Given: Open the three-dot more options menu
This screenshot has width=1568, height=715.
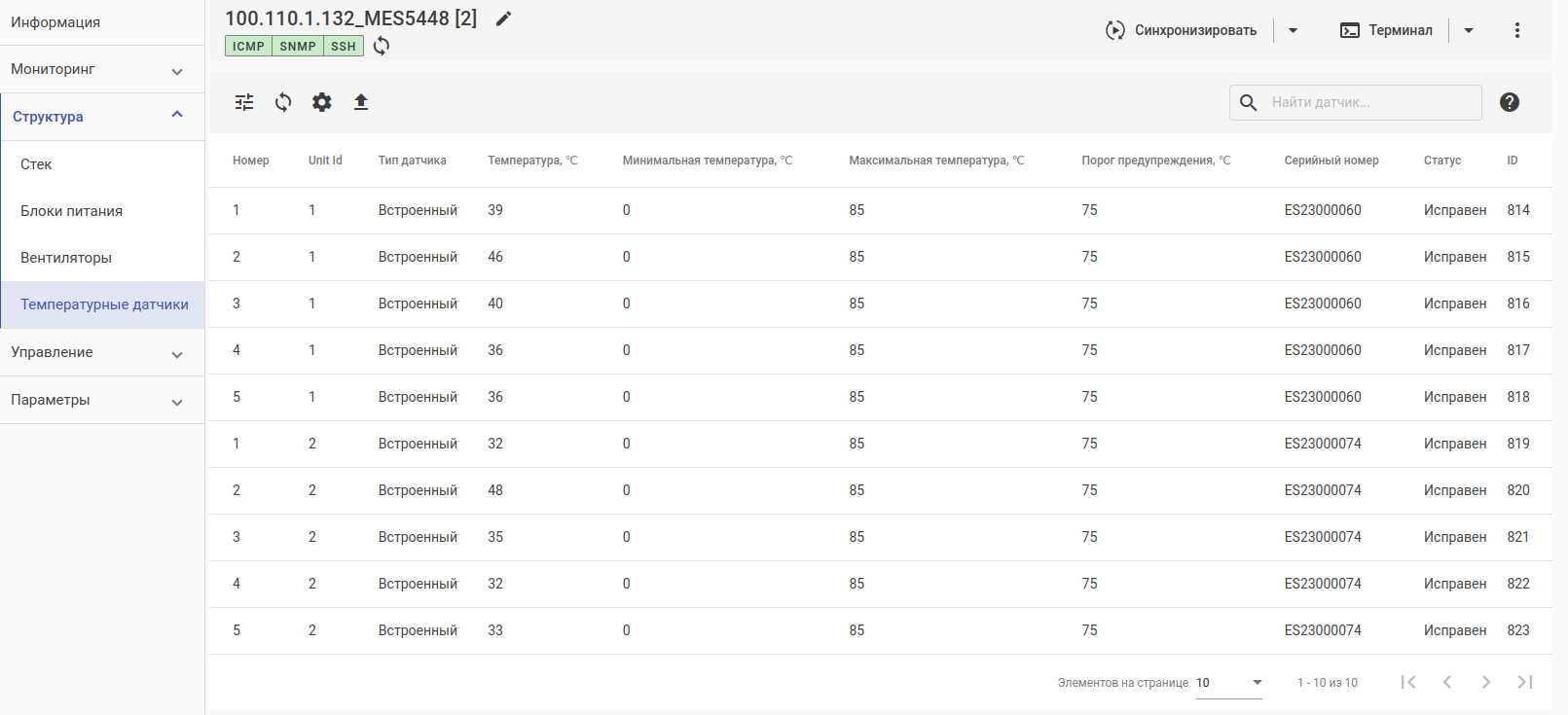Looking at the screenshot, I should pos(1516,30).
